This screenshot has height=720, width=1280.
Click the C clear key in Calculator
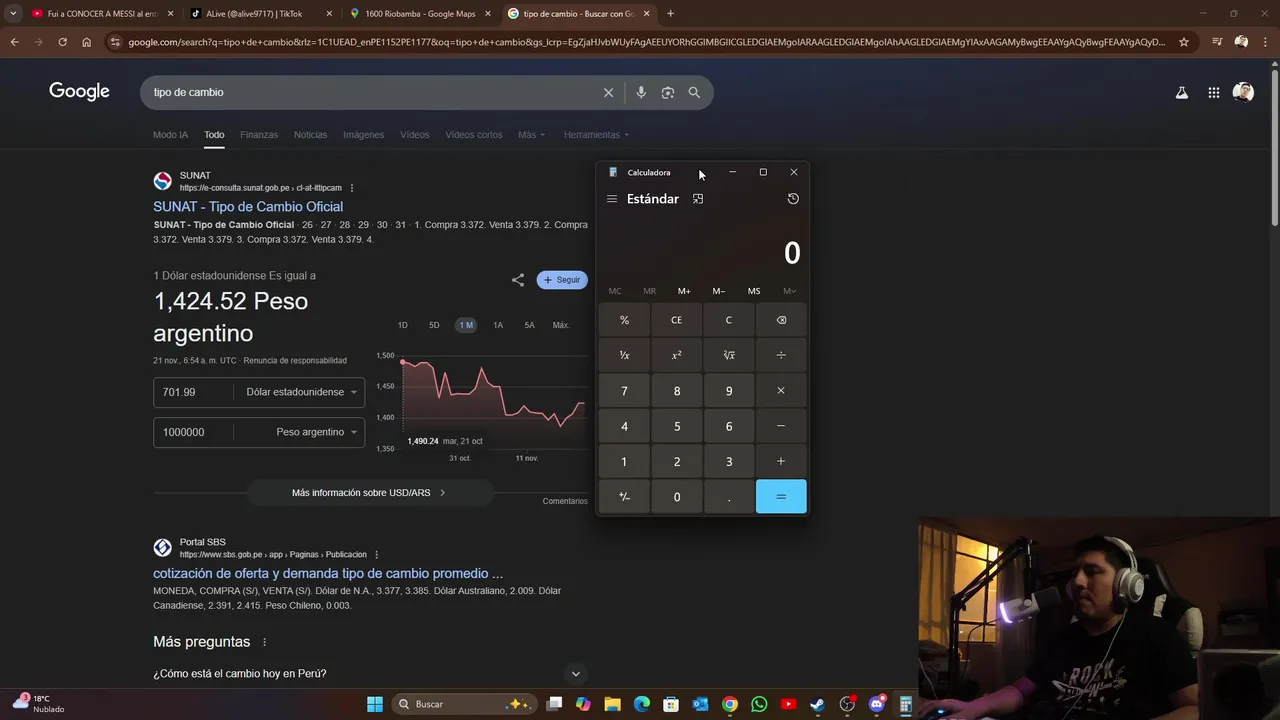[x=729, y=320]
